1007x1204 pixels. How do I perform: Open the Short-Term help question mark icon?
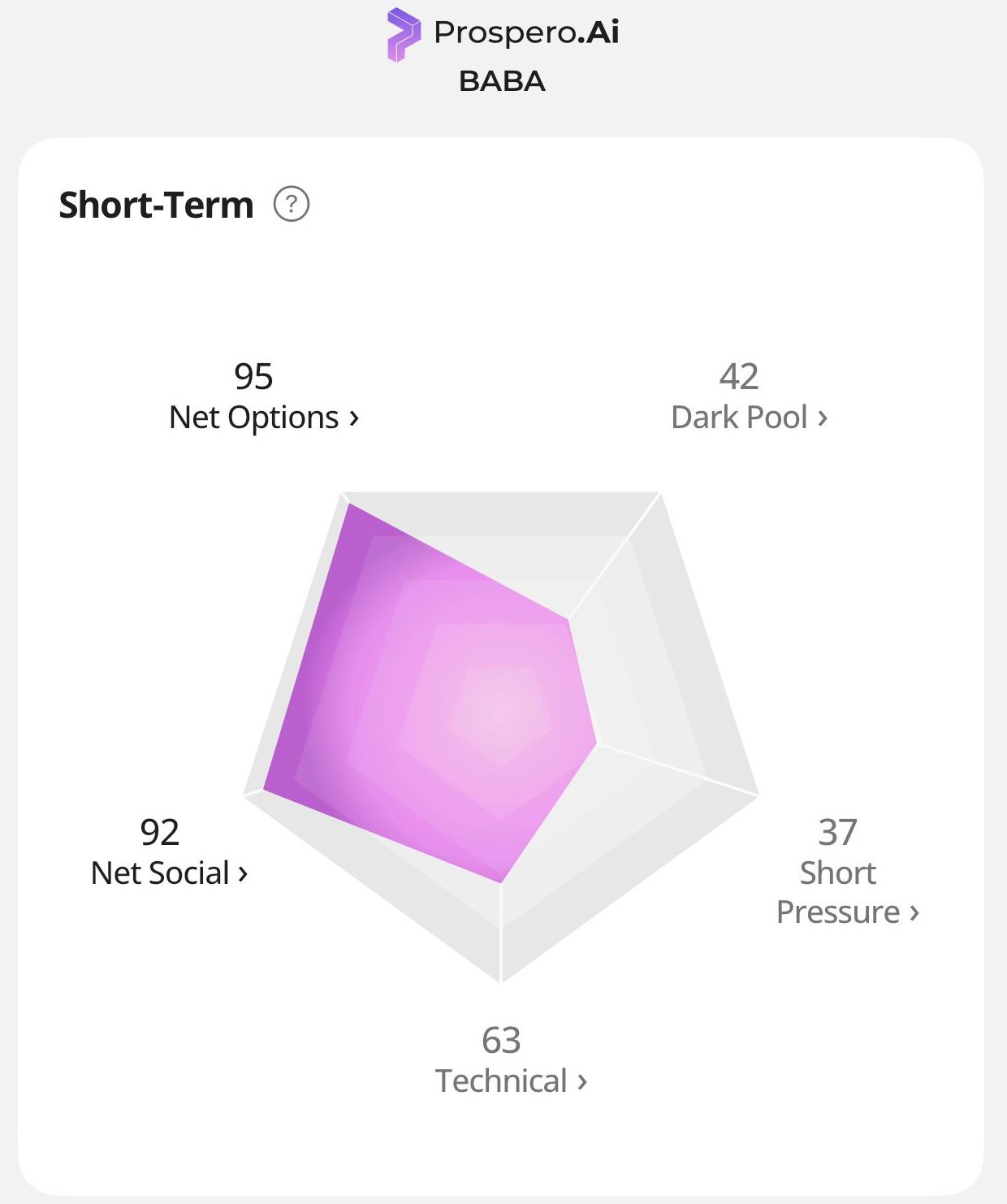coord(292,204)
